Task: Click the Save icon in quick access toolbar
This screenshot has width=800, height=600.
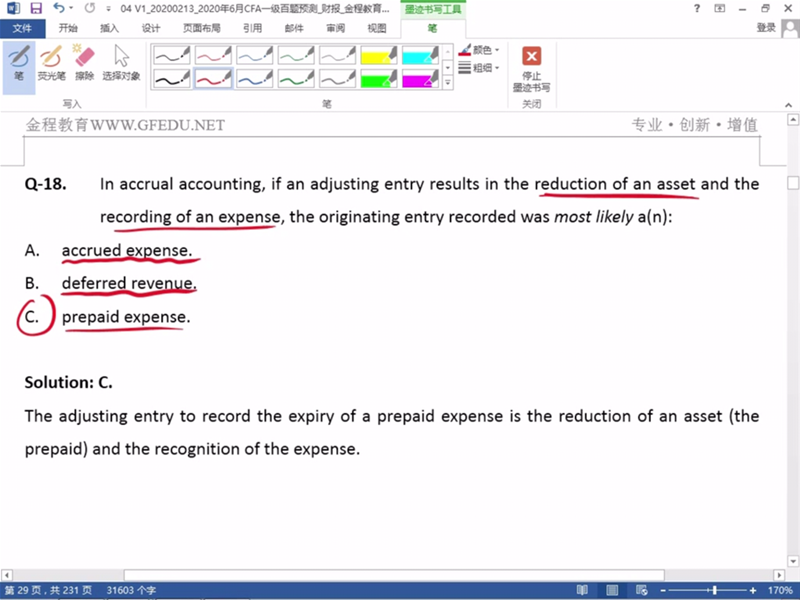Action: tap(34, 8)
